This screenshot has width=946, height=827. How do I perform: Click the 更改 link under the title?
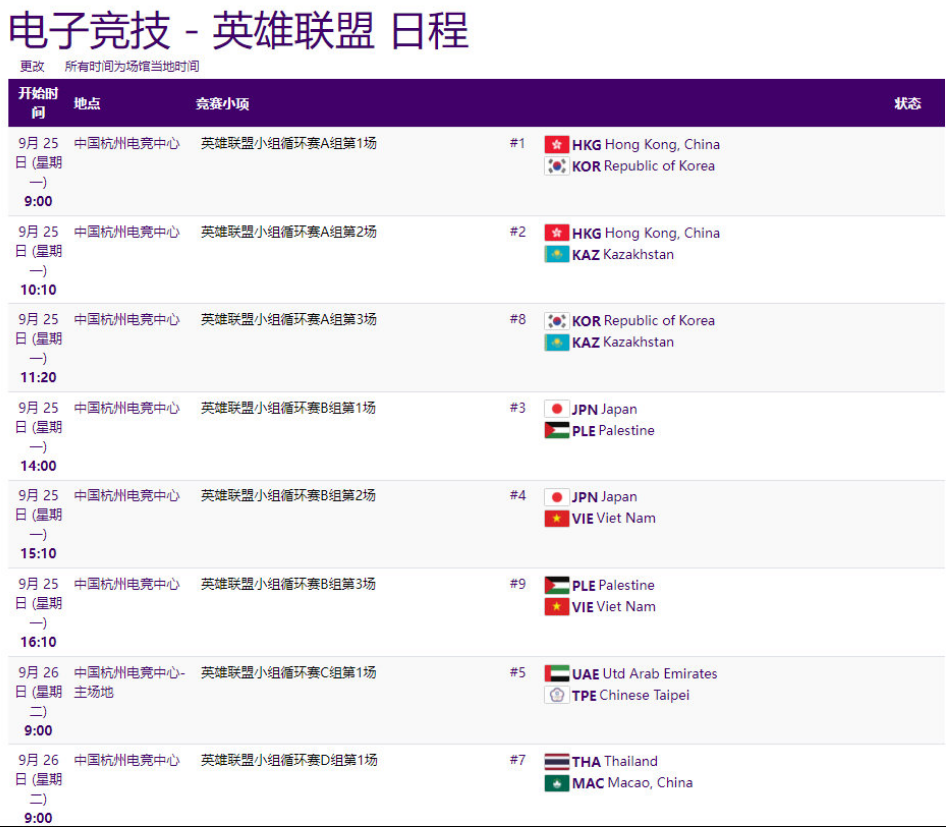[x=32, y=66]
